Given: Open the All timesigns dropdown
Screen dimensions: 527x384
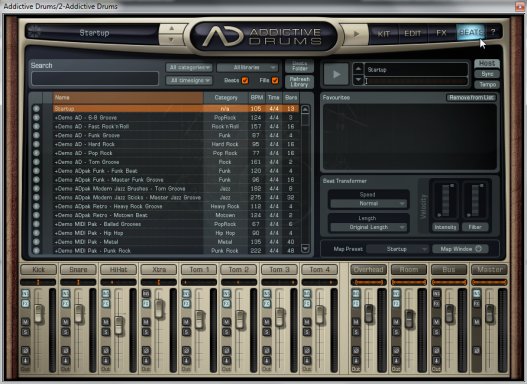Looking at the screenshot, I should pyautogui.click(x=189, y=80).
